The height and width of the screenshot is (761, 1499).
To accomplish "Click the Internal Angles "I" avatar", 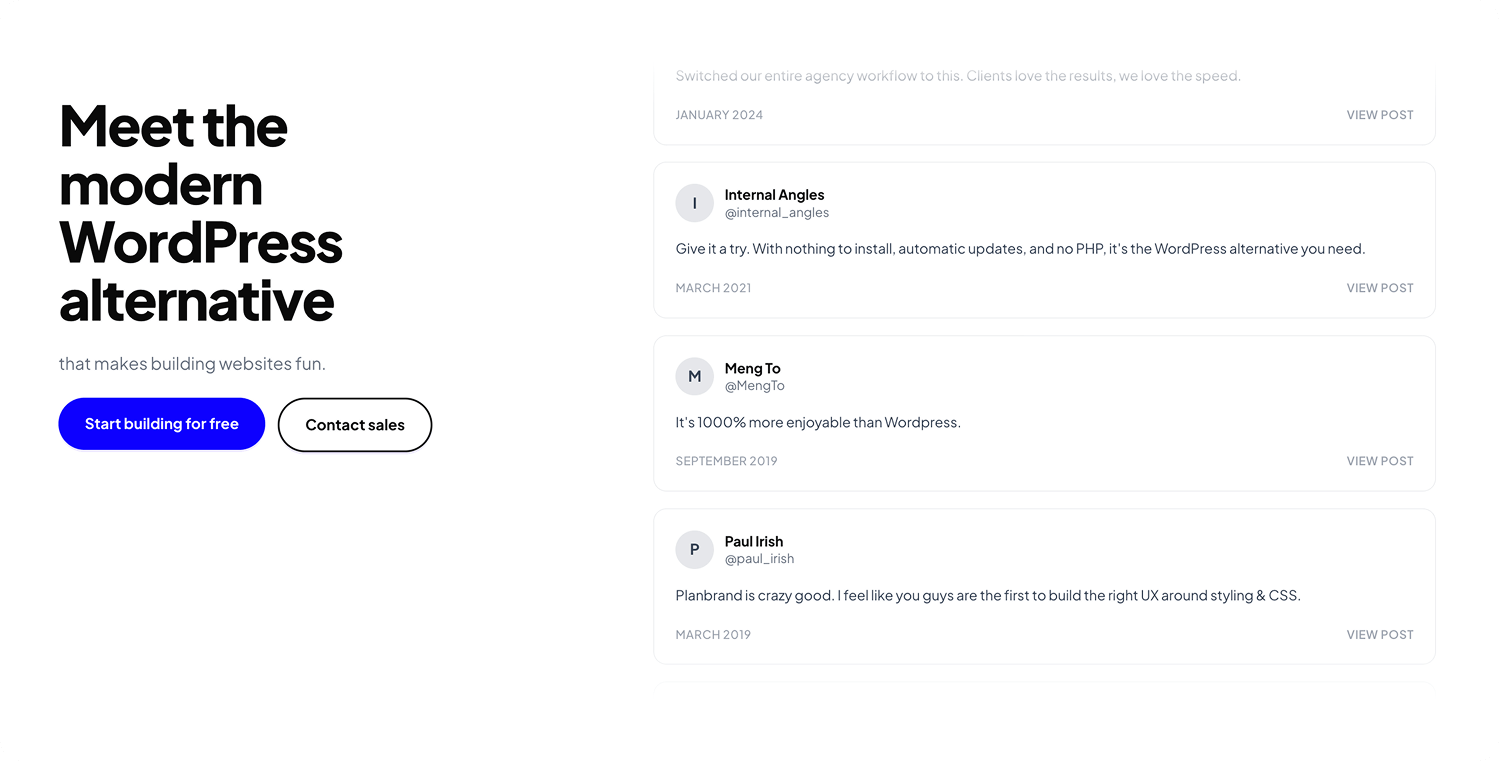I will (x=694, y=203).
